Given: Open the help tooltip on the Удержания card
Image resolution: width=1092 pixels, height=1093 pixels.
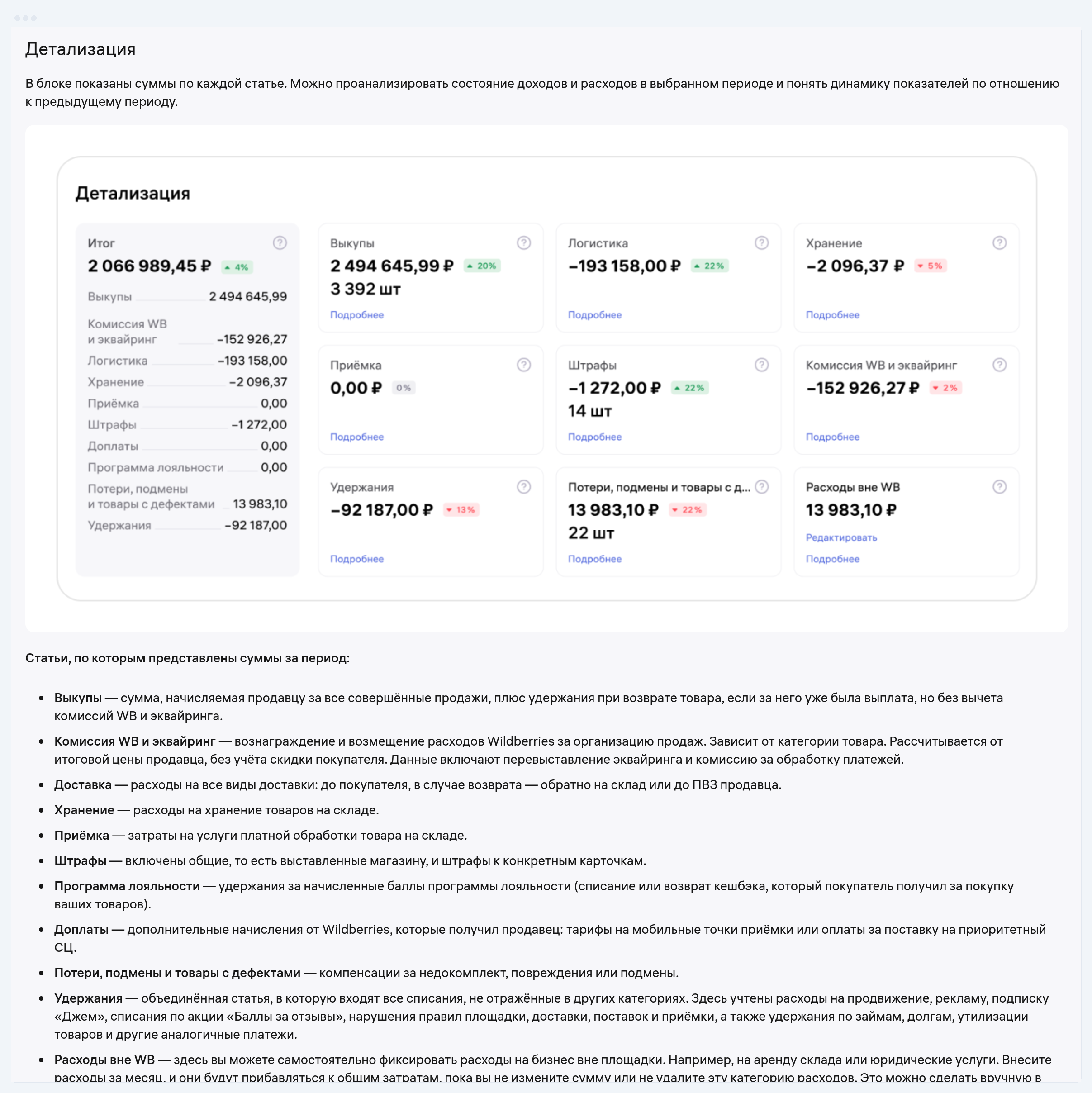Looking at the screenshot, I should (524, 486).
